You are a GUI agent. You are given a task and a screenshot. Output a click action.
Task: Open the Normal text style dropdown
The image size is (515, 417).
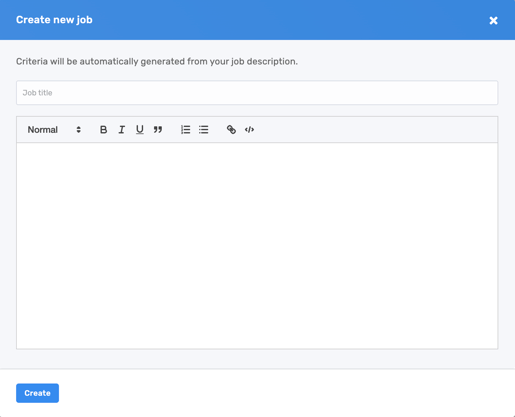point(54,130)
